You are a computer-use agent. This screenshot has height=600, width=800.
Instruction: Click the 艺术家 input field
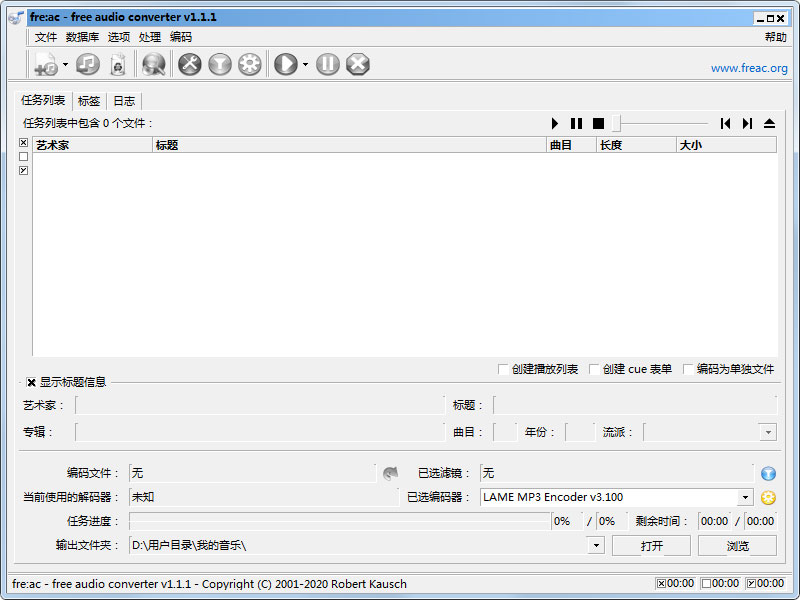pyautogui.click(x=260, y=405)
